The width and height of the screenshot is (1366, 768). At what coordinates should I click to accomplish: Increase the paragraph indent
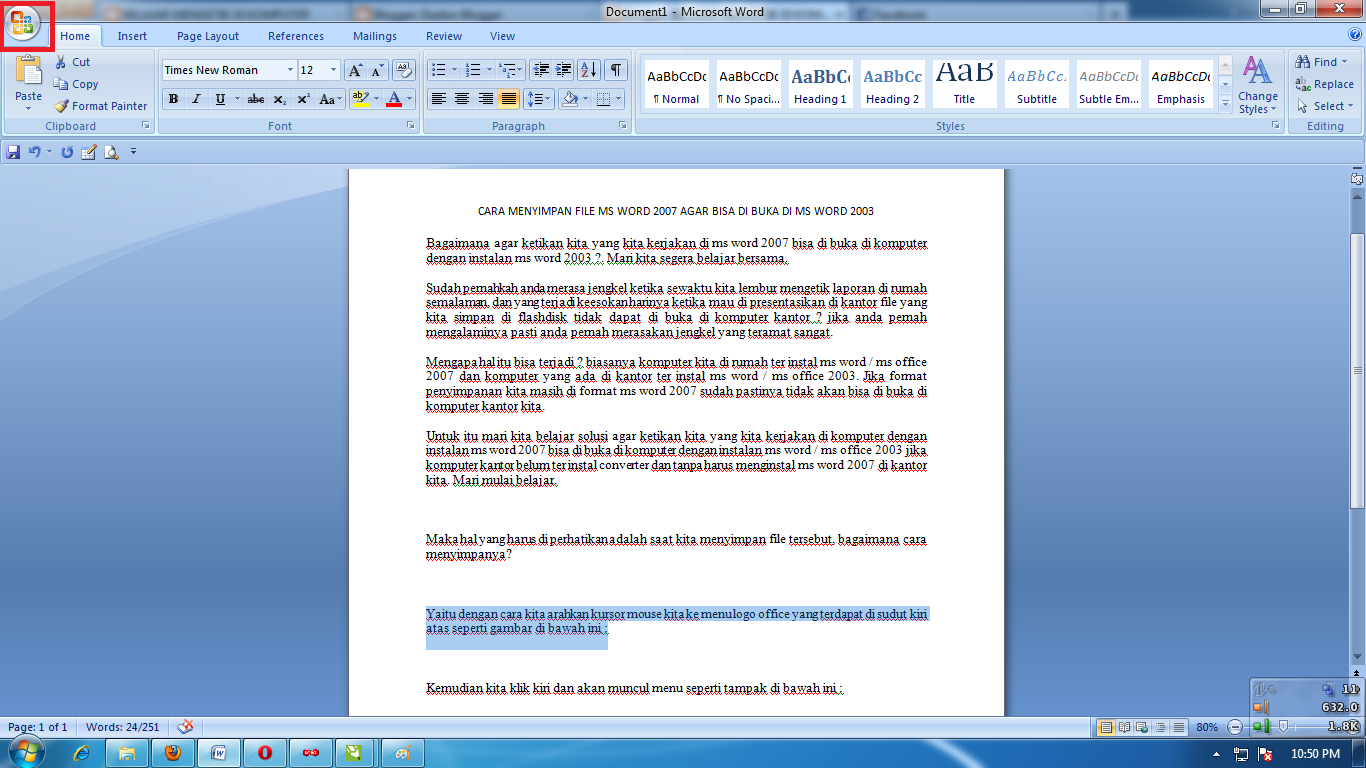pos(565,70)
